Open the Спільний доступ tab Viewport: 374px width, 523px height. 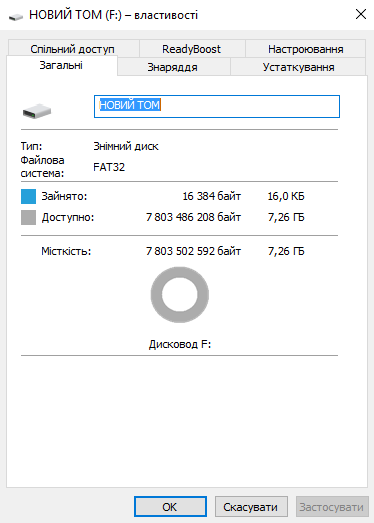click(73, 49)
